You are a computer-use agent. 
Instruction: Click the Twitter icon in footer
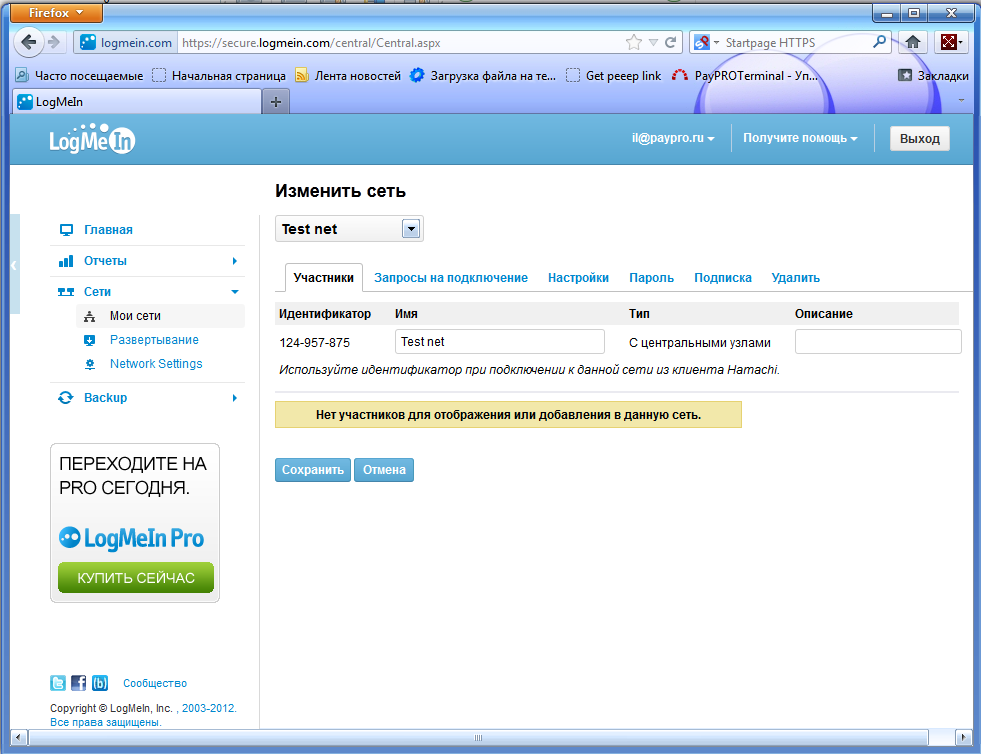[x=58, y=684]
